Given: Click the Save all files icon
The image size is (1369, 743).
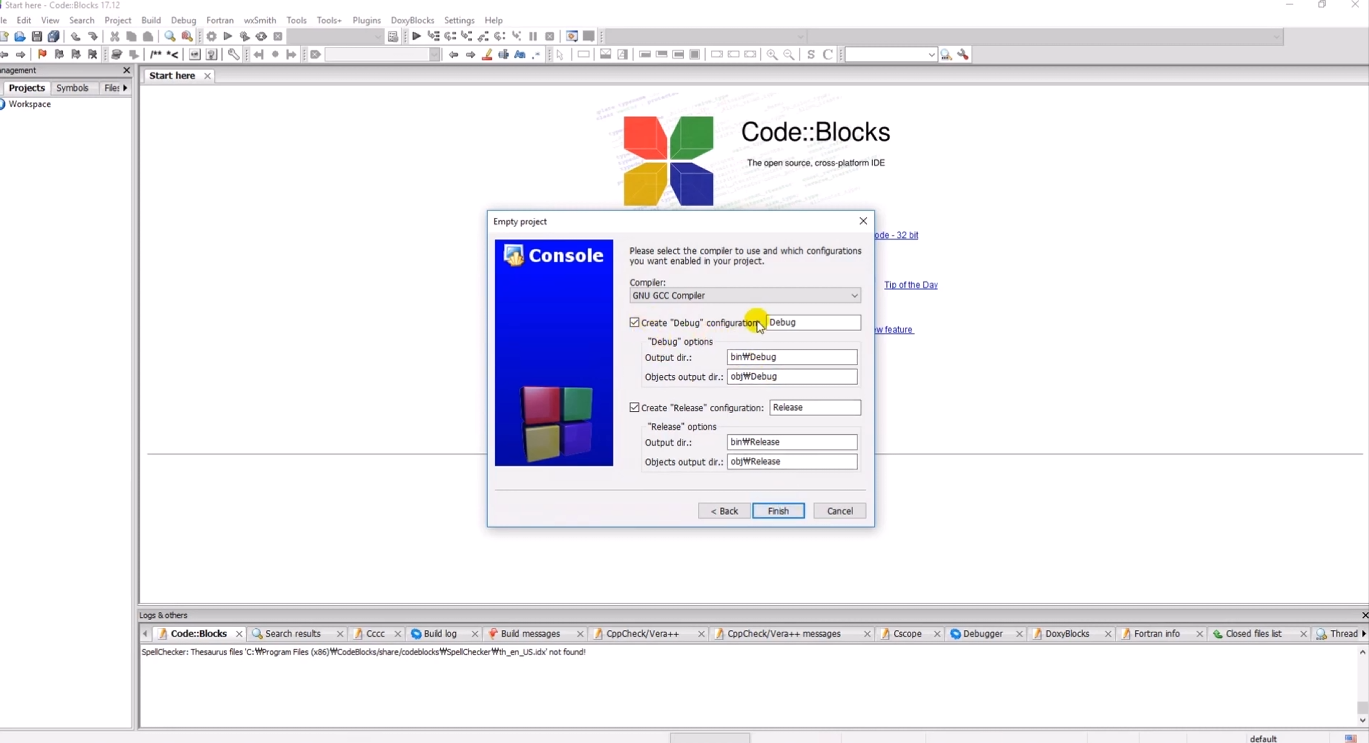Looking at the screenshot, I should point(54,37).
